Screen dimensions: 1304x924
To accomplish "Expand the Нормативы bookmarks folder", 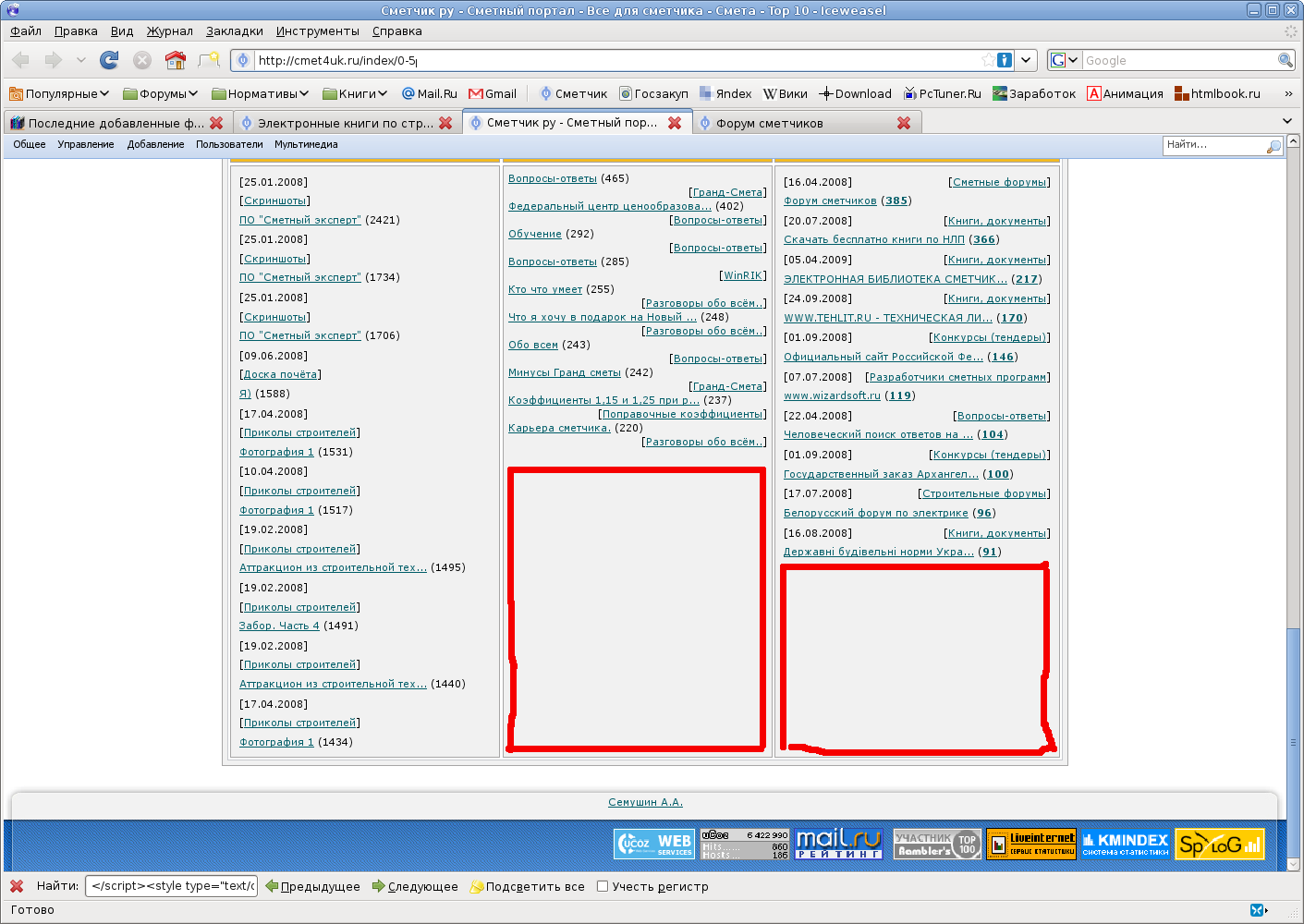I will coord(261,93).
